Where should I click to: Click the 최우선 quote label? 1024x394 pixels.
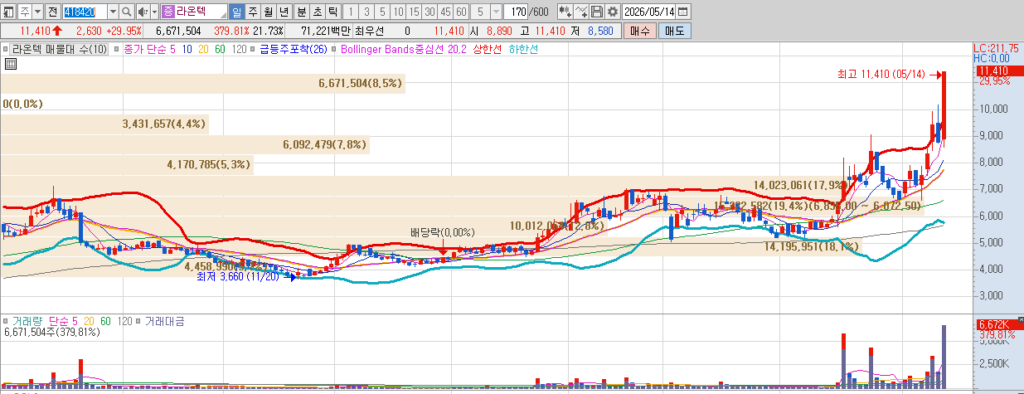point(370,31)
